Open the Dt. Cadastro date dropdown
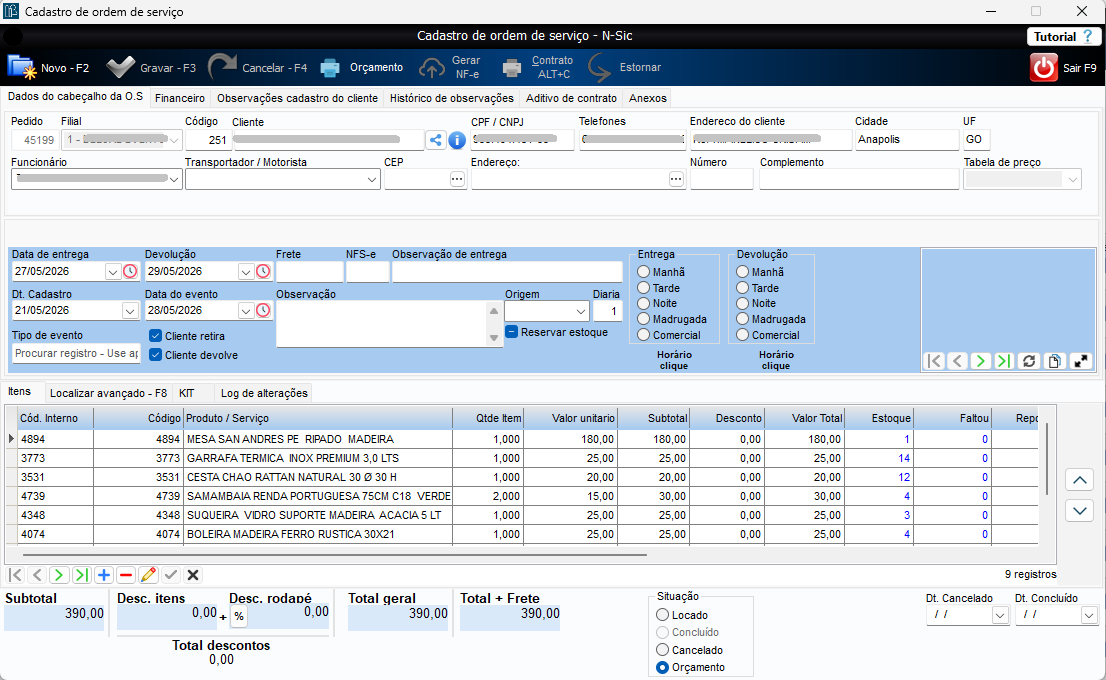The image size is (1106, 680). 130,310
